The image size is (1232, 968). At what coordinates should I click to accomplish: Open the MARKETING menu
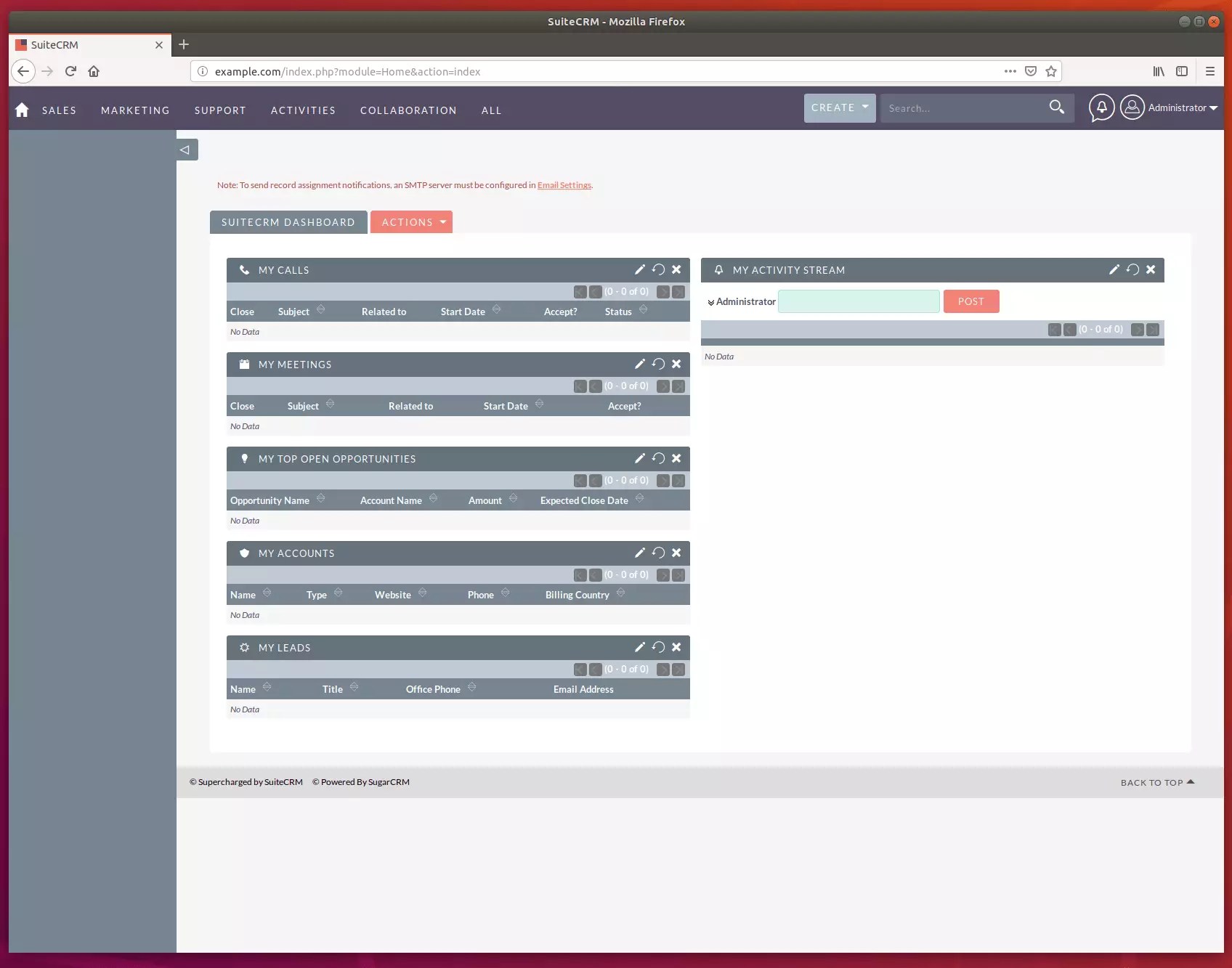[135, 110]
